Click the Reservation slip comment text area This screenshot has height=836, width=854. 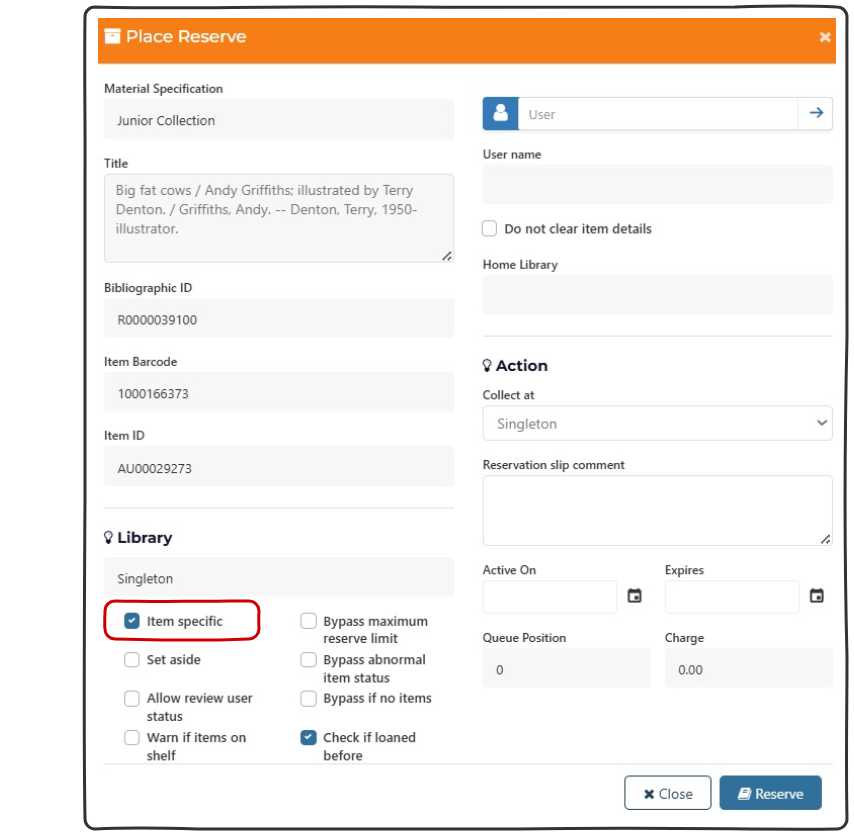(x=657, y=510)
